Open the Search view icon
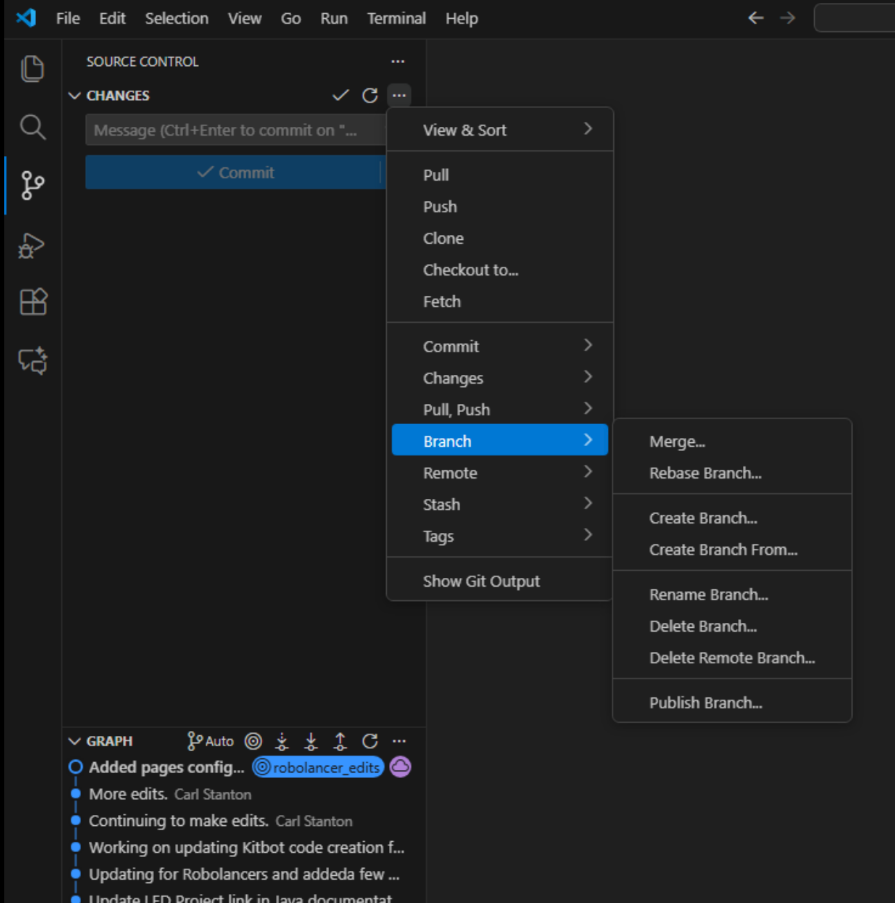The image size is (895, 903). 32,127
